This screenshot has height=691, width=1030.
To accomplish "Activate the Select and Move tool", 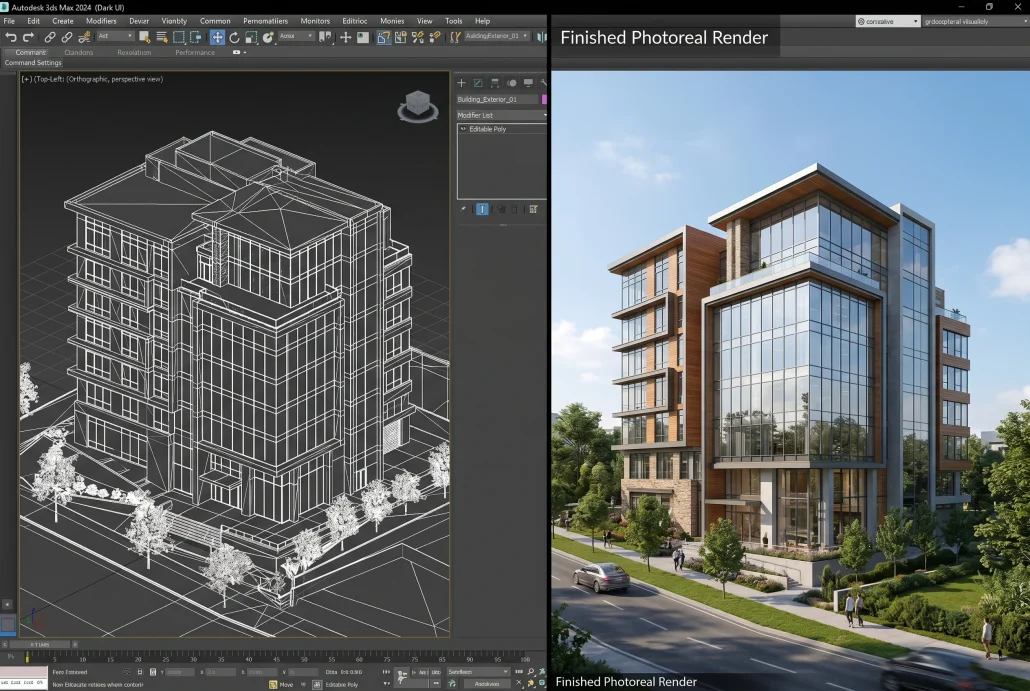I will [x=217, y=37].
